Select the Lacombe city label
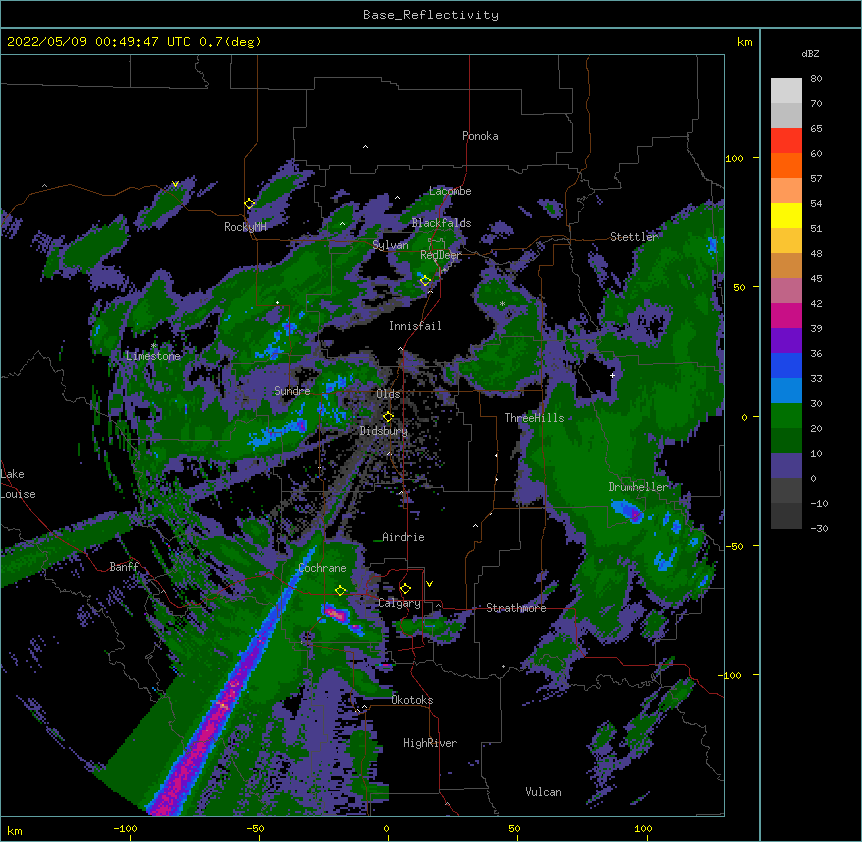Viewport: 862px width, 842px height. click(x=450, y=191)
